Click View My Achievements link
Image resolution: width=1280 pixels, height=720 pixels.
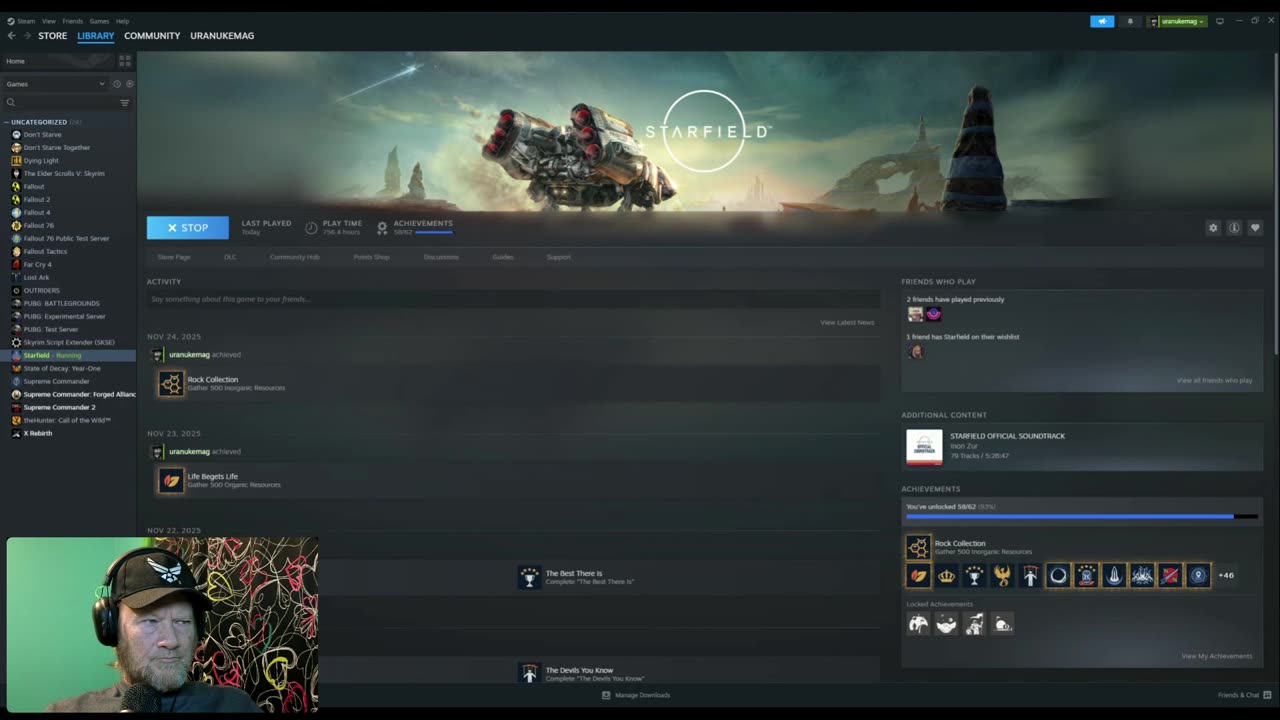(x=1217, y=656)
